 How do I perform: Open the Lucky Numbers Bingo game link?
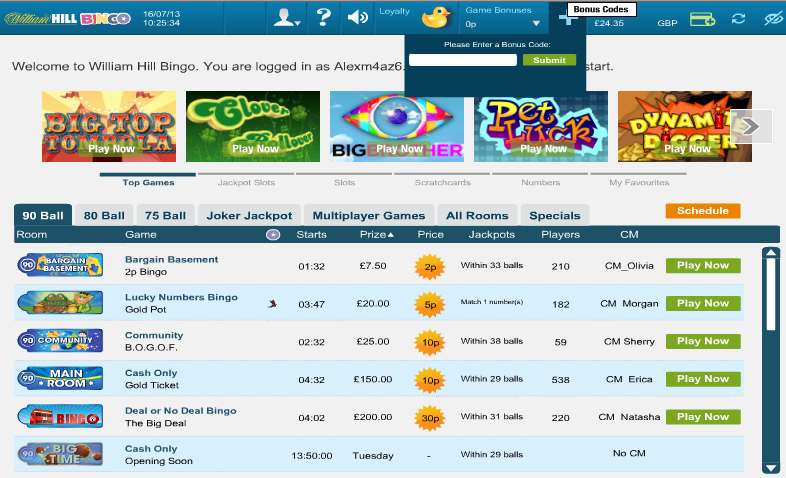(x=181, y=297)
